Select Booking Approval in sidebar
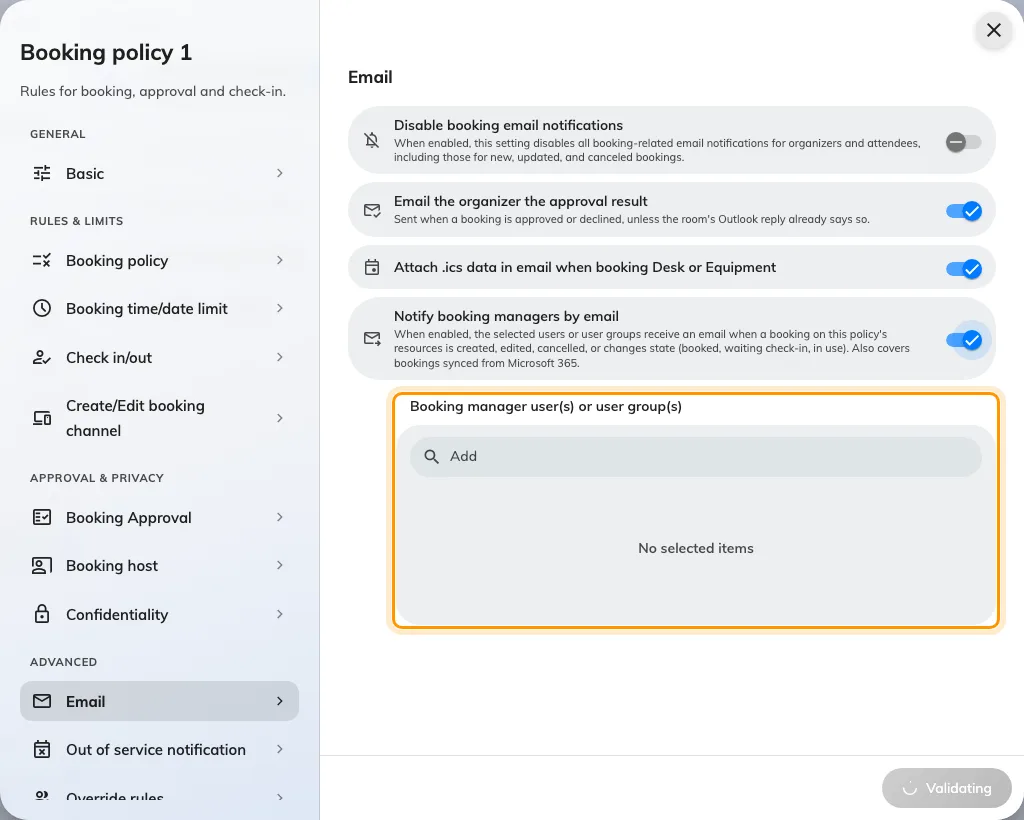 tap(159, 517)
